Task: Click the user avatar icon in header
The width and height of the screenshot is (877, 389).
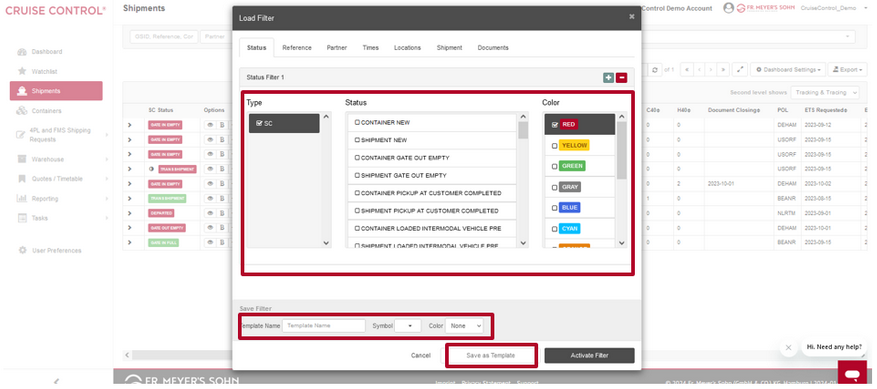Action: (728, 8)
